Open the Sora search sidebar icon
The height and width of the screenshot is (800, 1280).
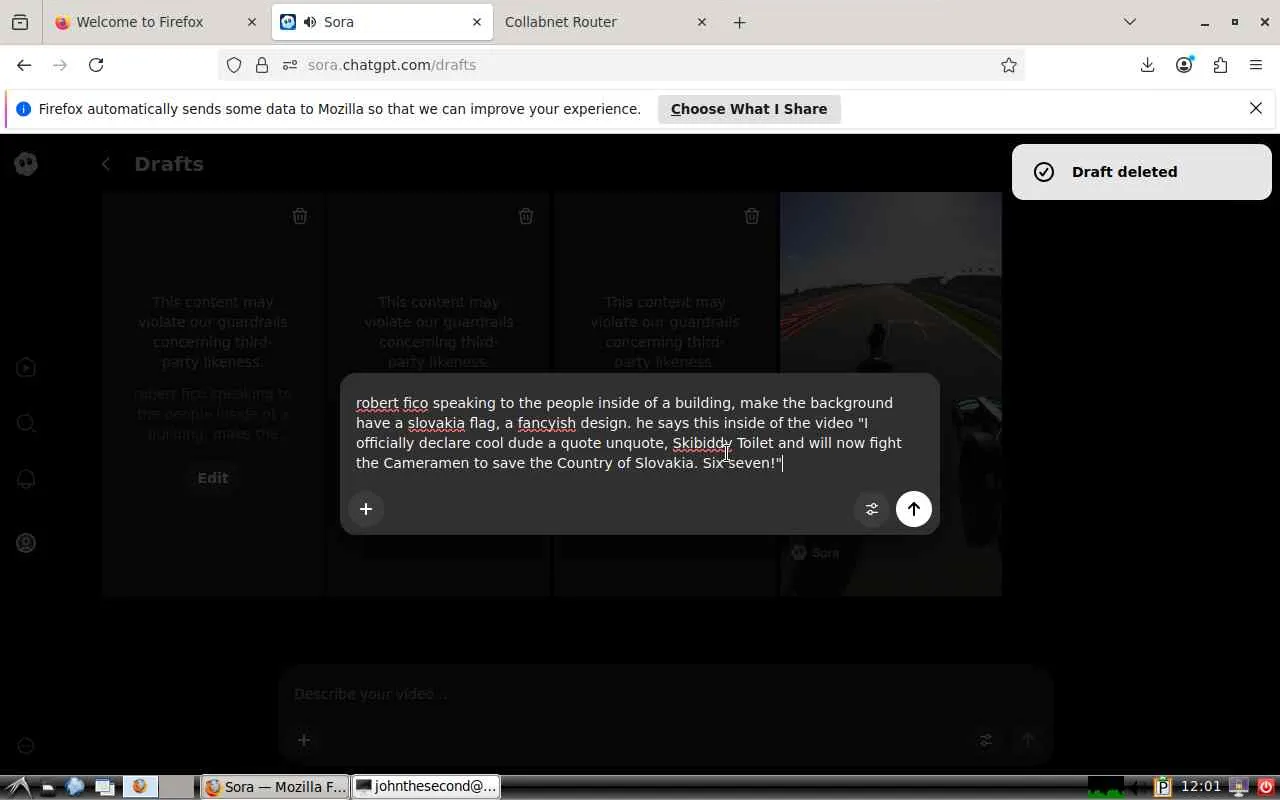[x=27, y=423]
